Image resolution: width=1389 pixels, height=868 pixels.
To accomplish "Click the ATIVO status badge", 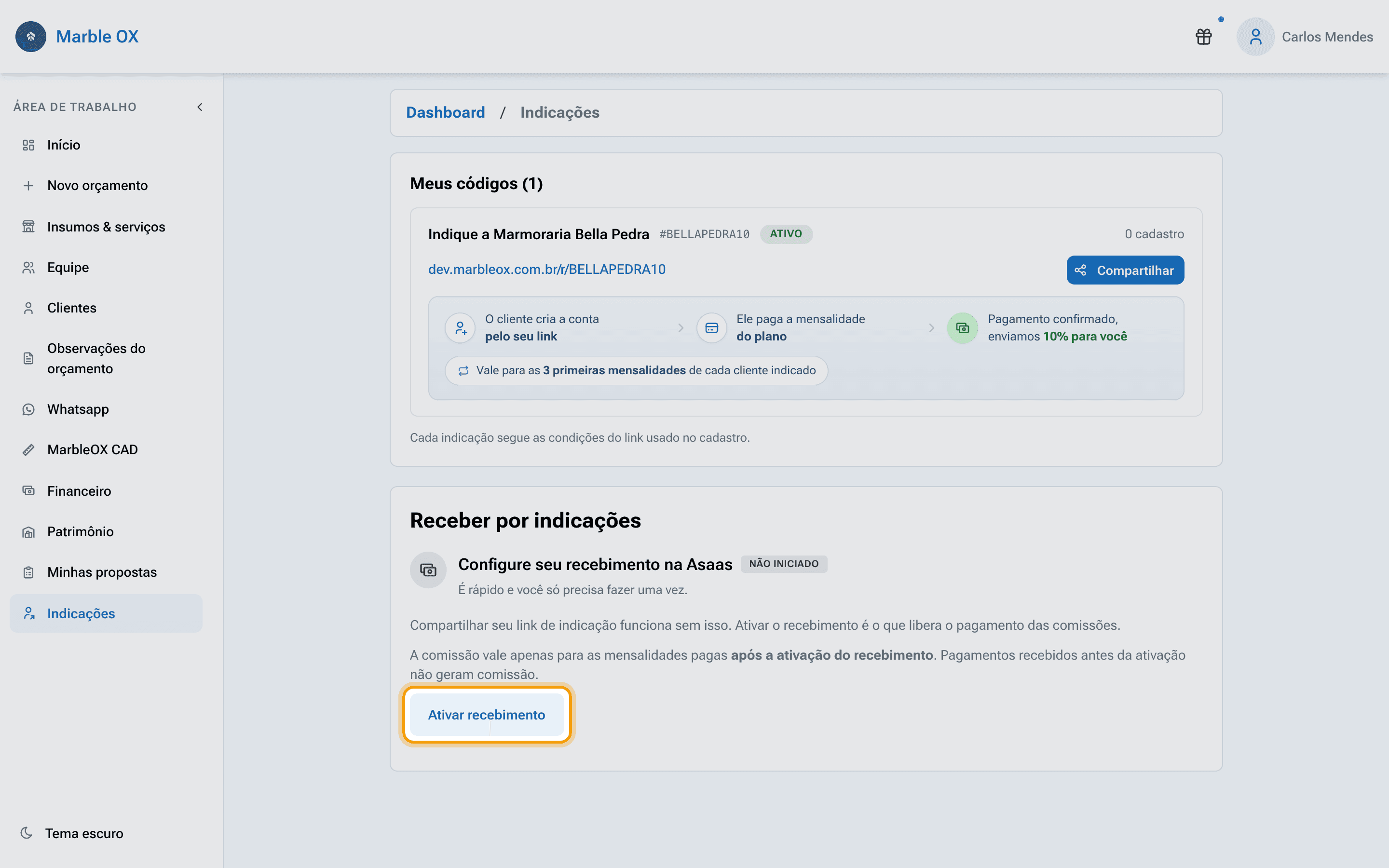I will pyautogui.click(x=786, y=234).
